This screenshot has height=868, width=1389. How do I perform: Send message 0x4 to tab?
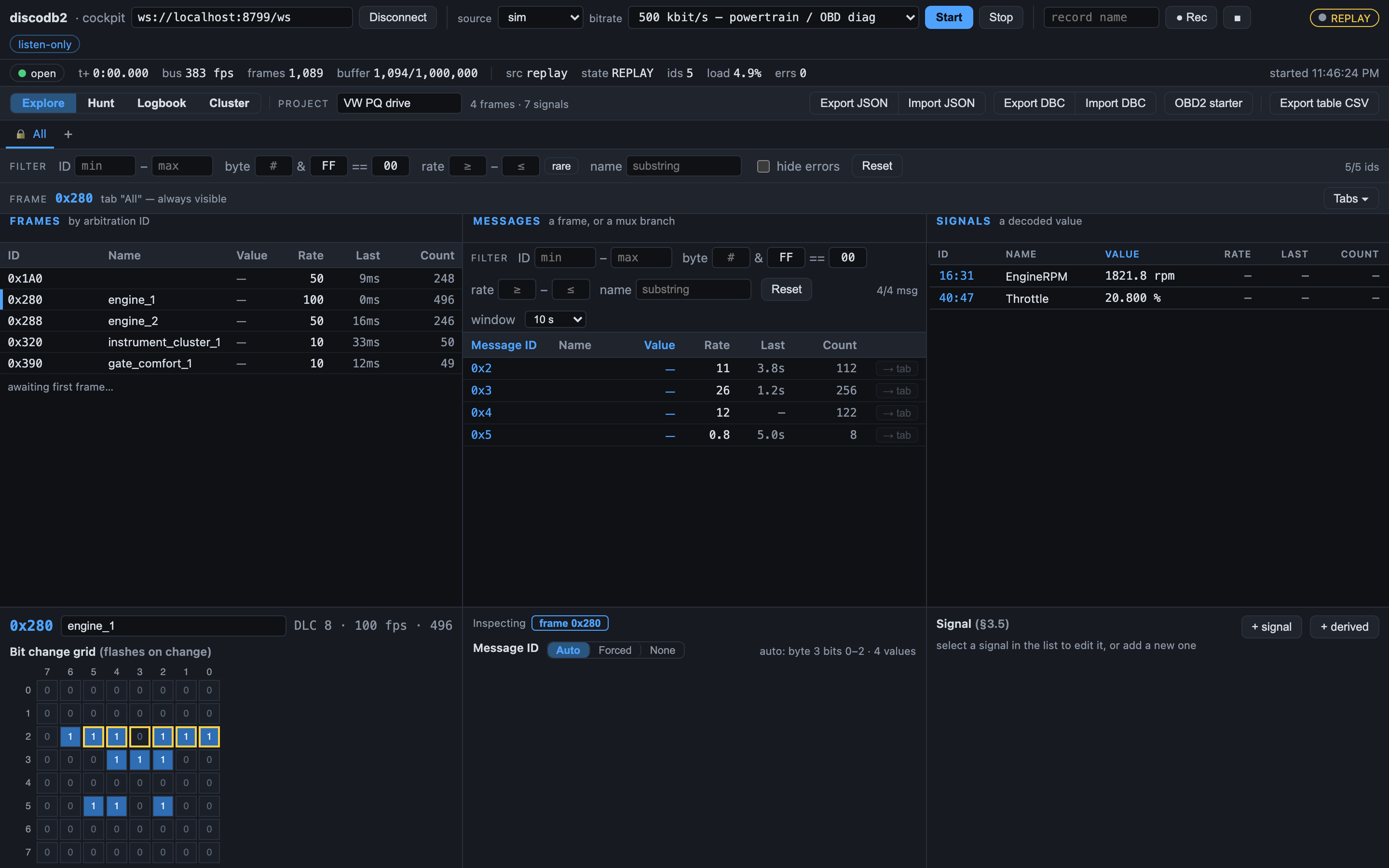(x=897, y=413)
